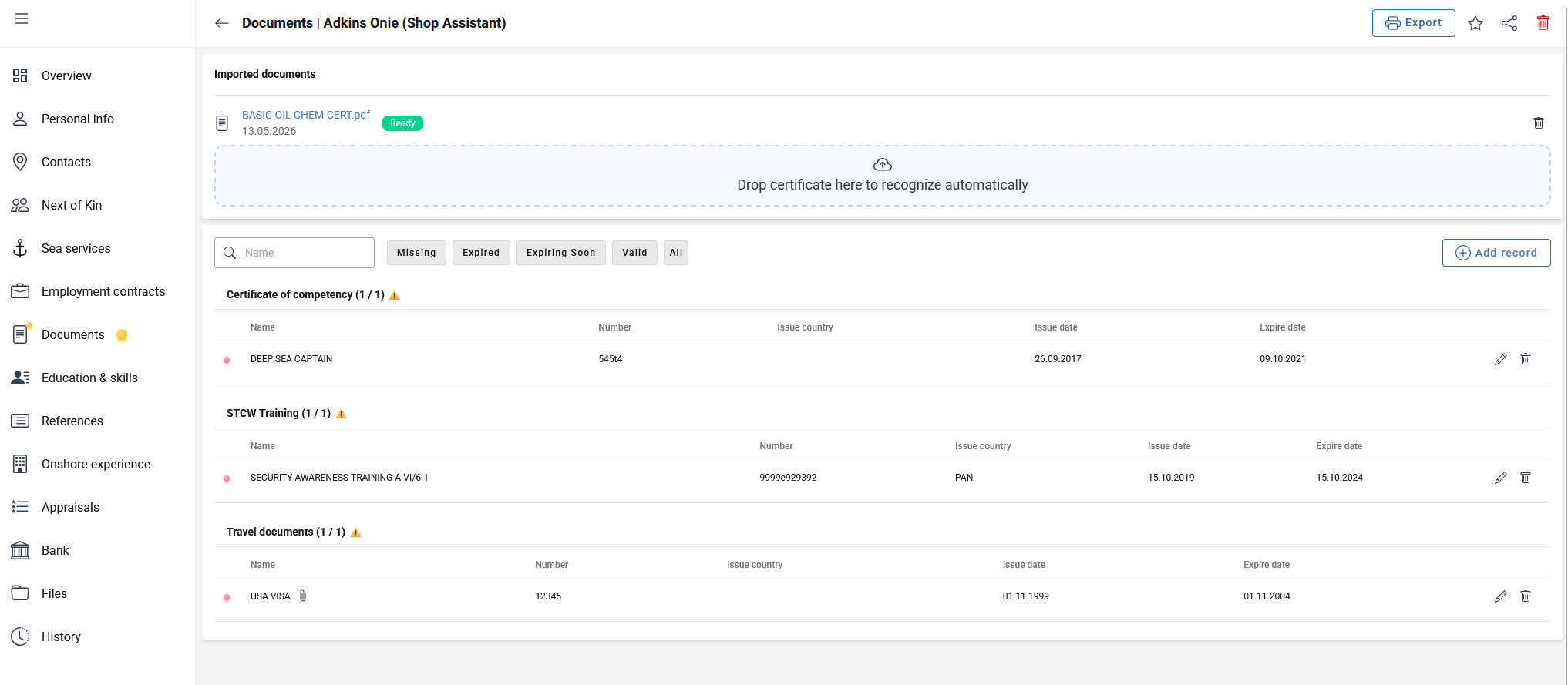Click the Name search field

coord(294,253)
